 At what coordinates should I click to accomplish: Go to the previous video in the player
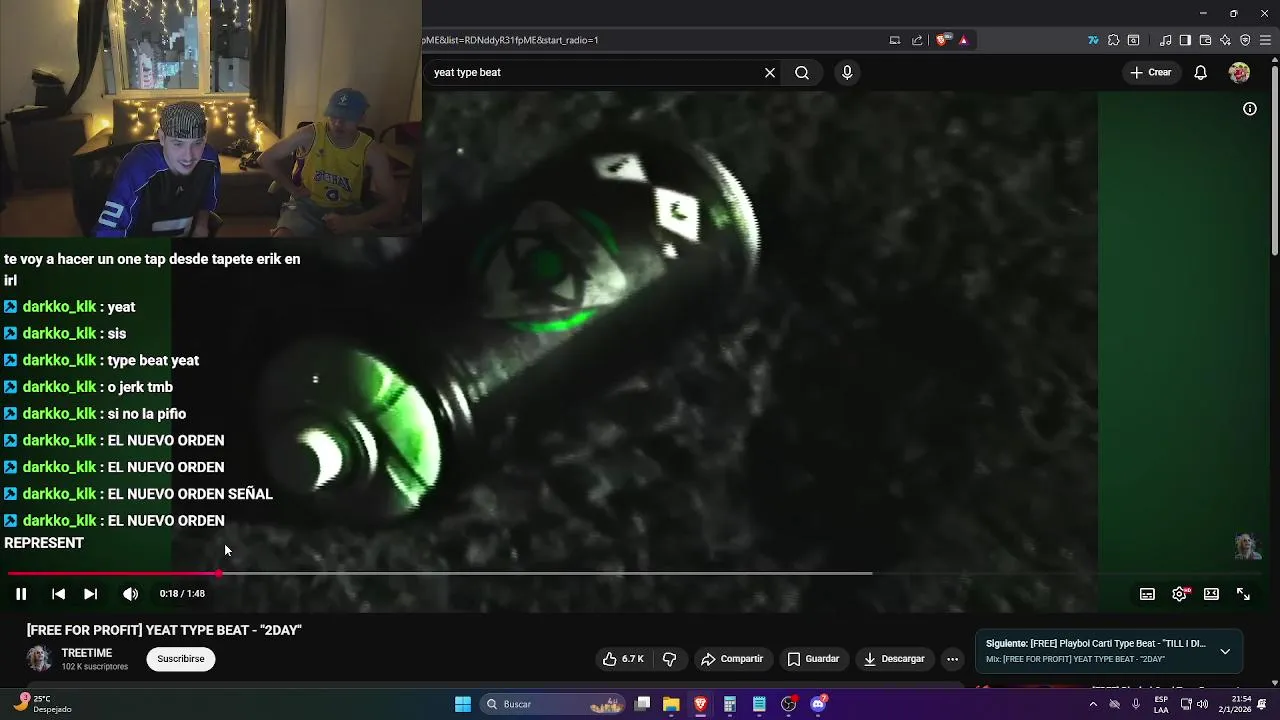click(x=58, y=594)
